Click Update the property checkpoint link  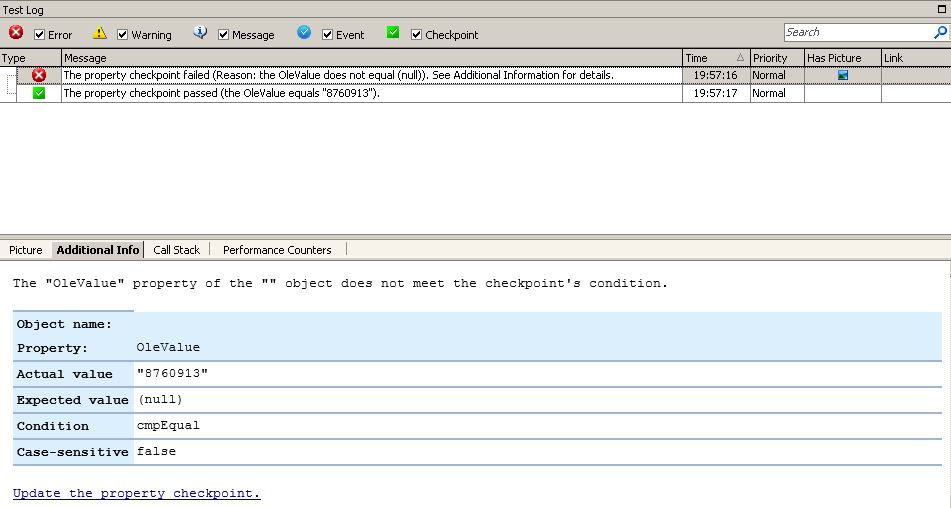pos(136,493)
